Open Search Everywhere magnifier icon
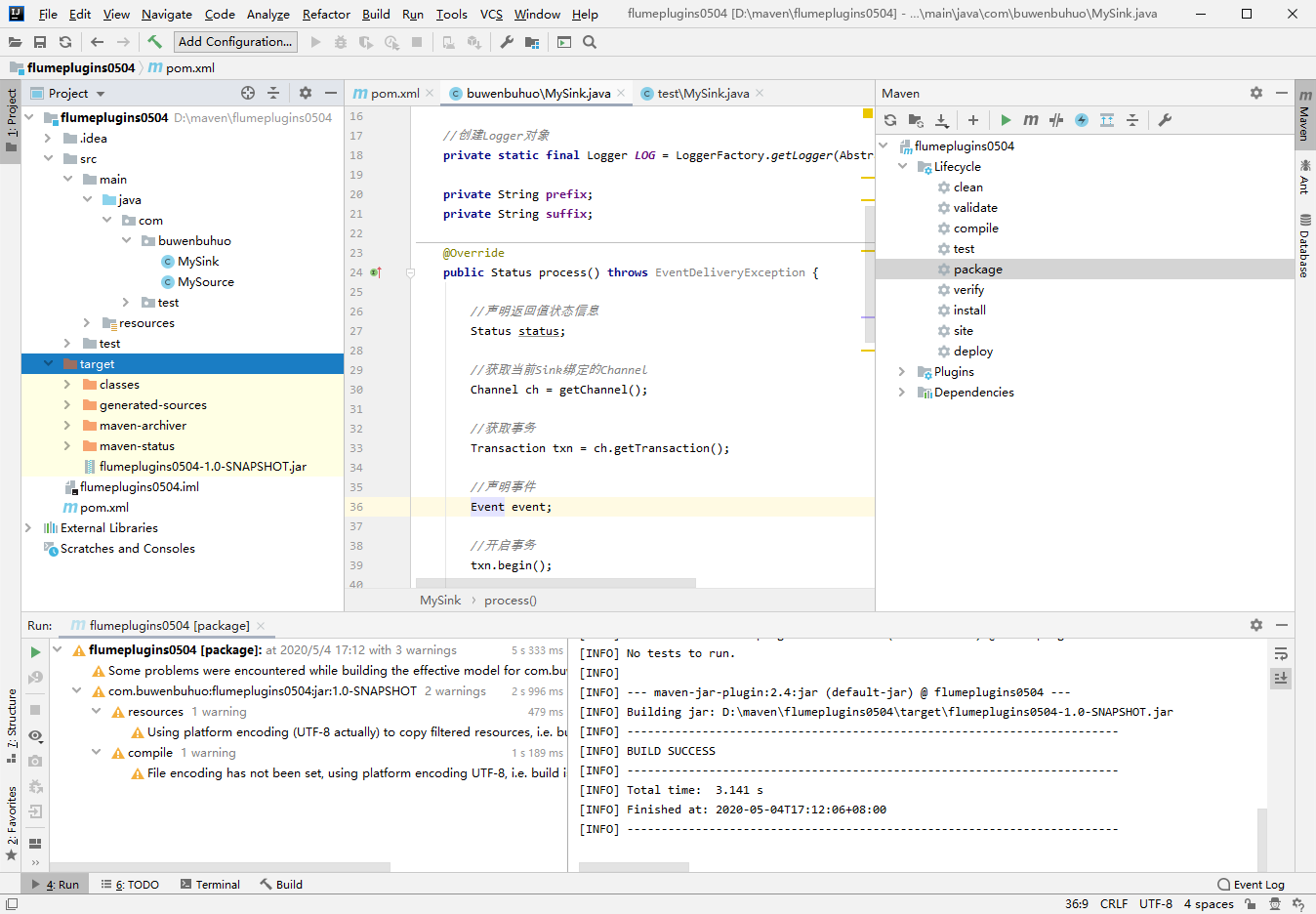The width and height of the screenshot is (1316, 914). click(590, 42)
